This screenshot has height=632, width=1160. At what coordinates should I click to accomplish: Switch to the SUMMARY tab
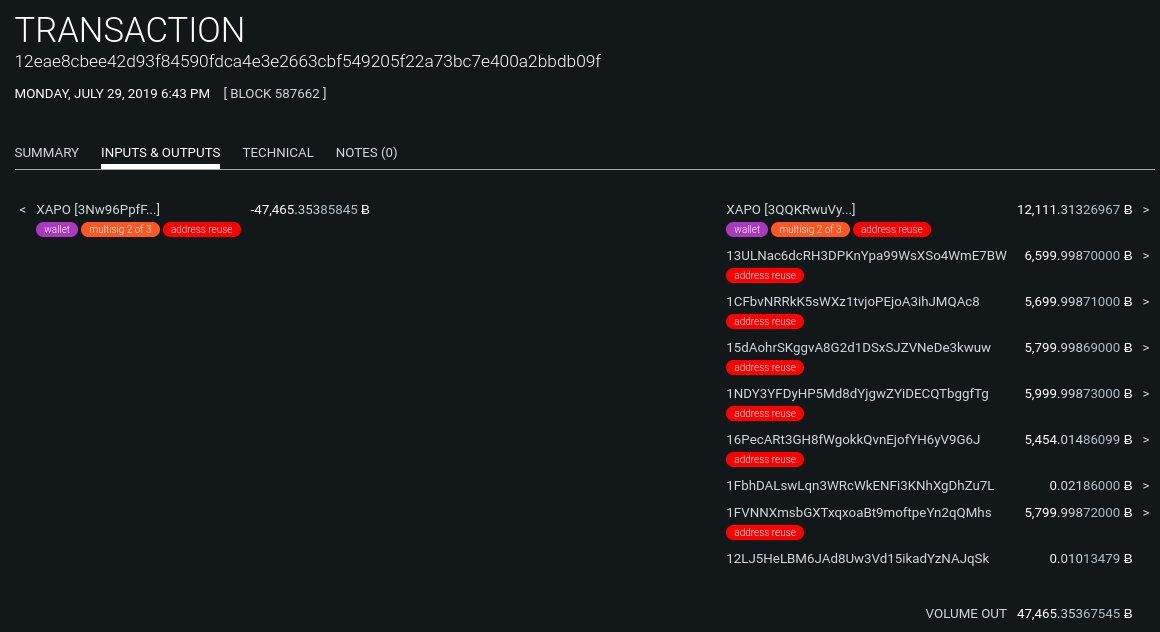(46, 152)
